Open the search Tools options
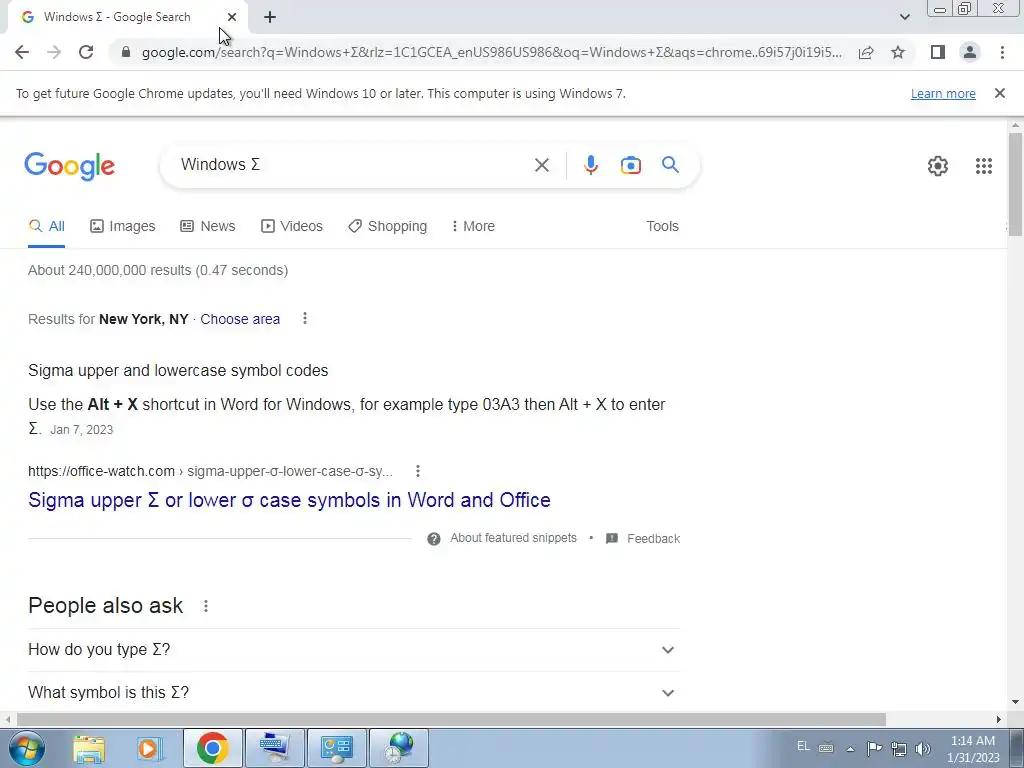1024x768 pixels. click(662, 227)
